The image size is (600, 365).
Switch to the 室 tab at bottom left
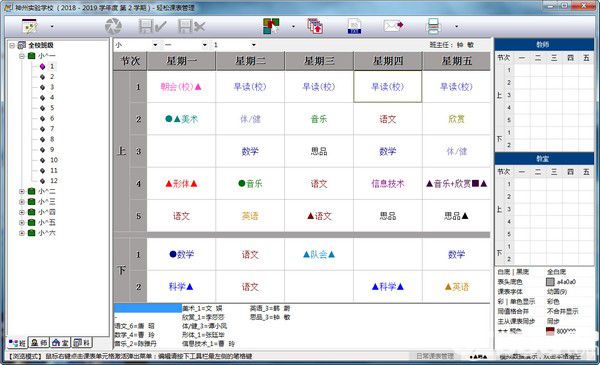[x=61, y=343]
